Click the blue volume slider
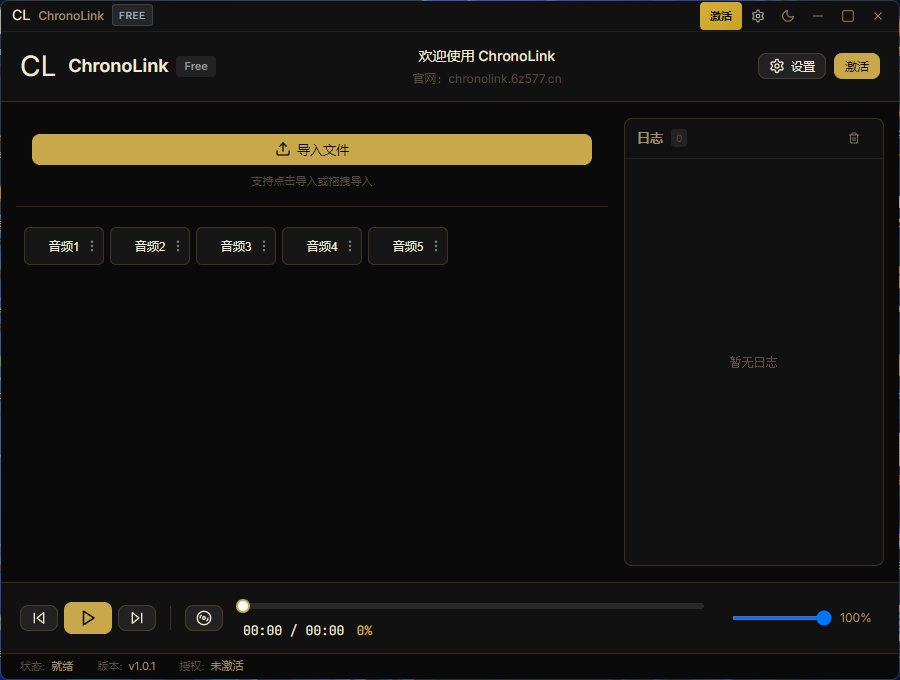 [x=782, y=618]
